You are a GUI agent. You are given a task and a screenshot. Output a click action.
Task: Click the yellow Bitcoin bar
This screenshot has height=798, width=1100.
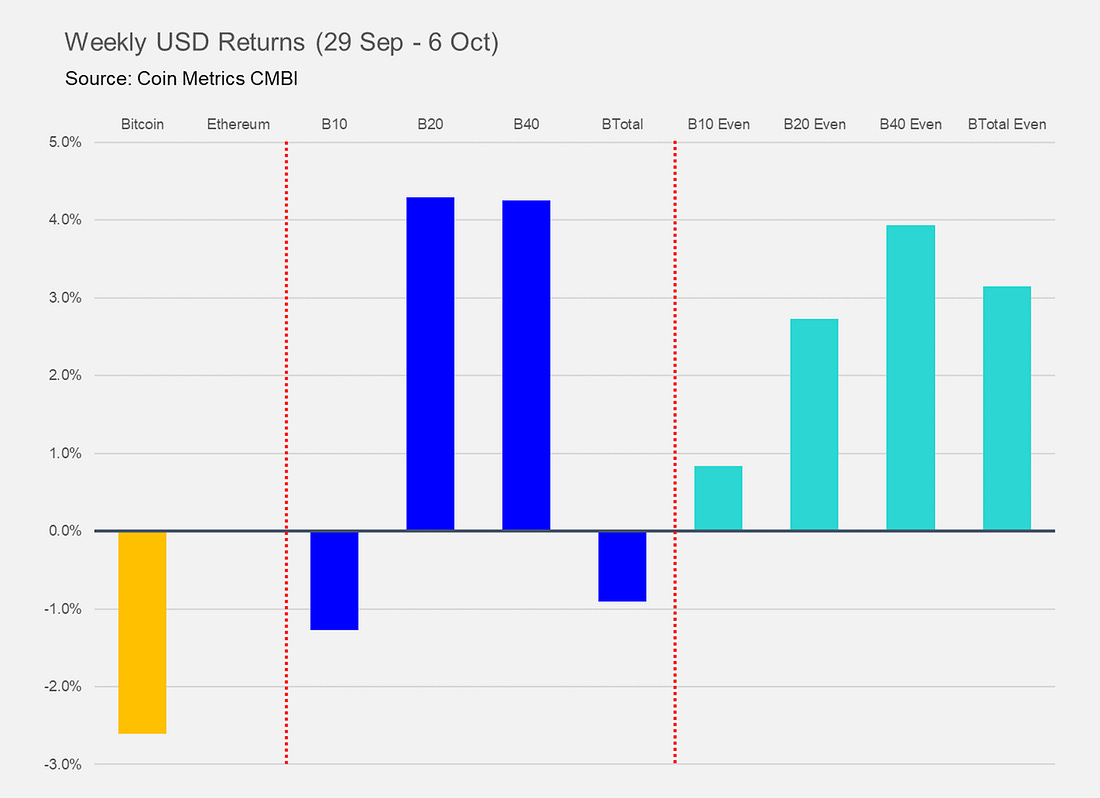coord(142,633)
